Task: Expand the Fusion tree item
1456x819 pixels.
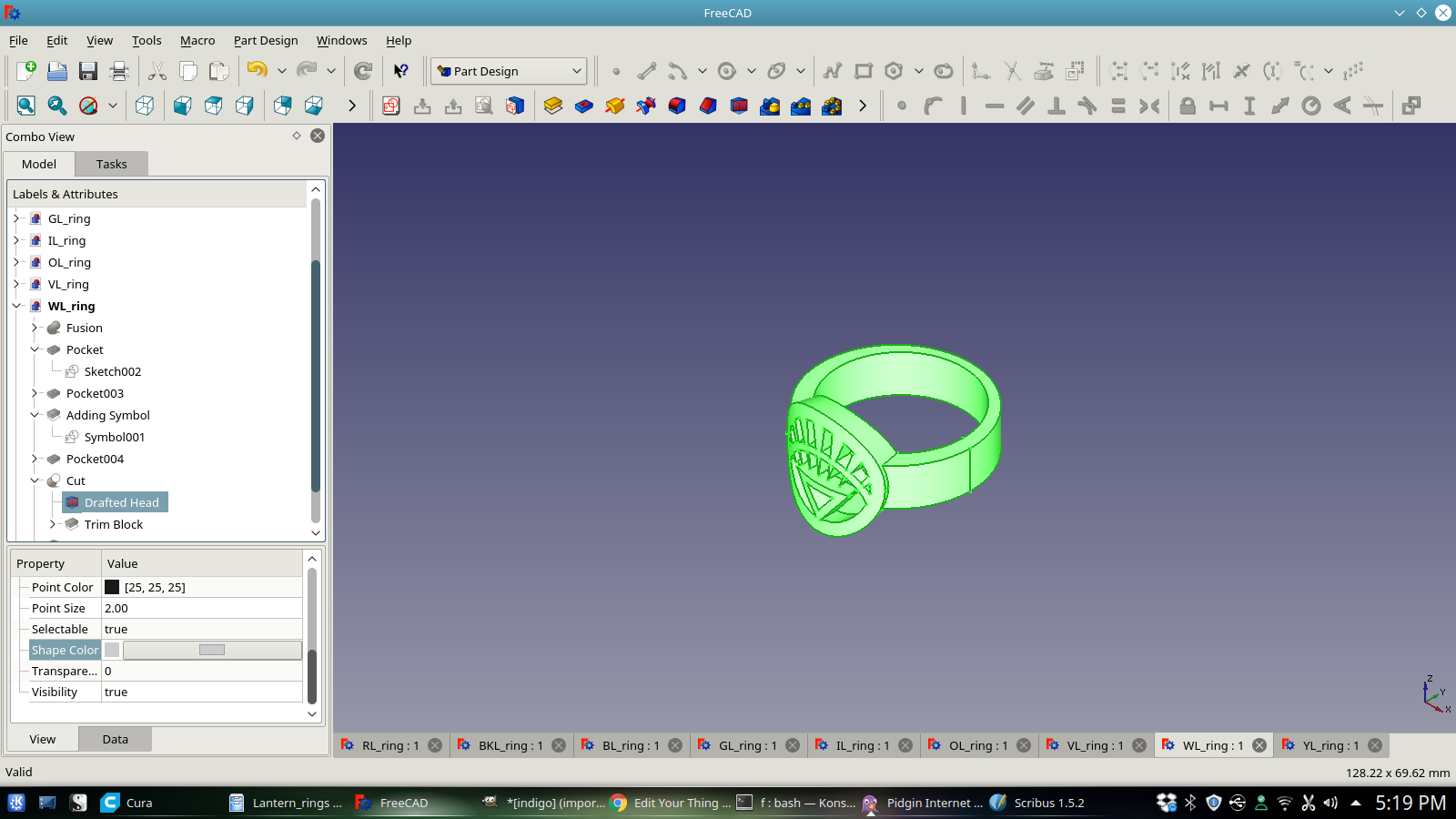Action: (x=35, y=328)
